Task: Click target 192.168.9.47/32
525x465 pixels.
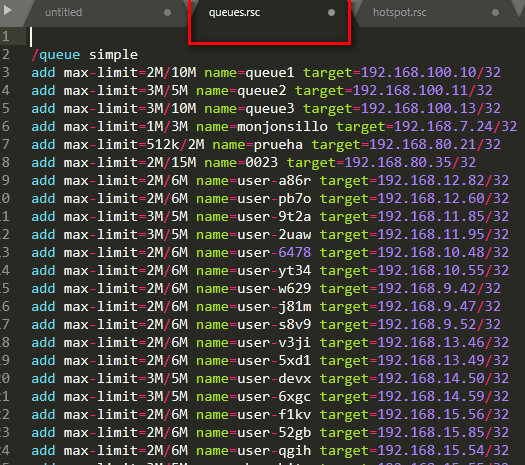Action: 439,308
